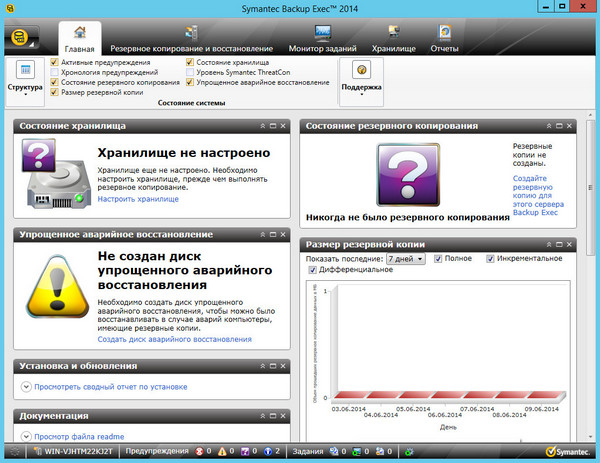Click the successful jobs status icon
Screen dimensions: 600x463
click(x=357, y=452)
